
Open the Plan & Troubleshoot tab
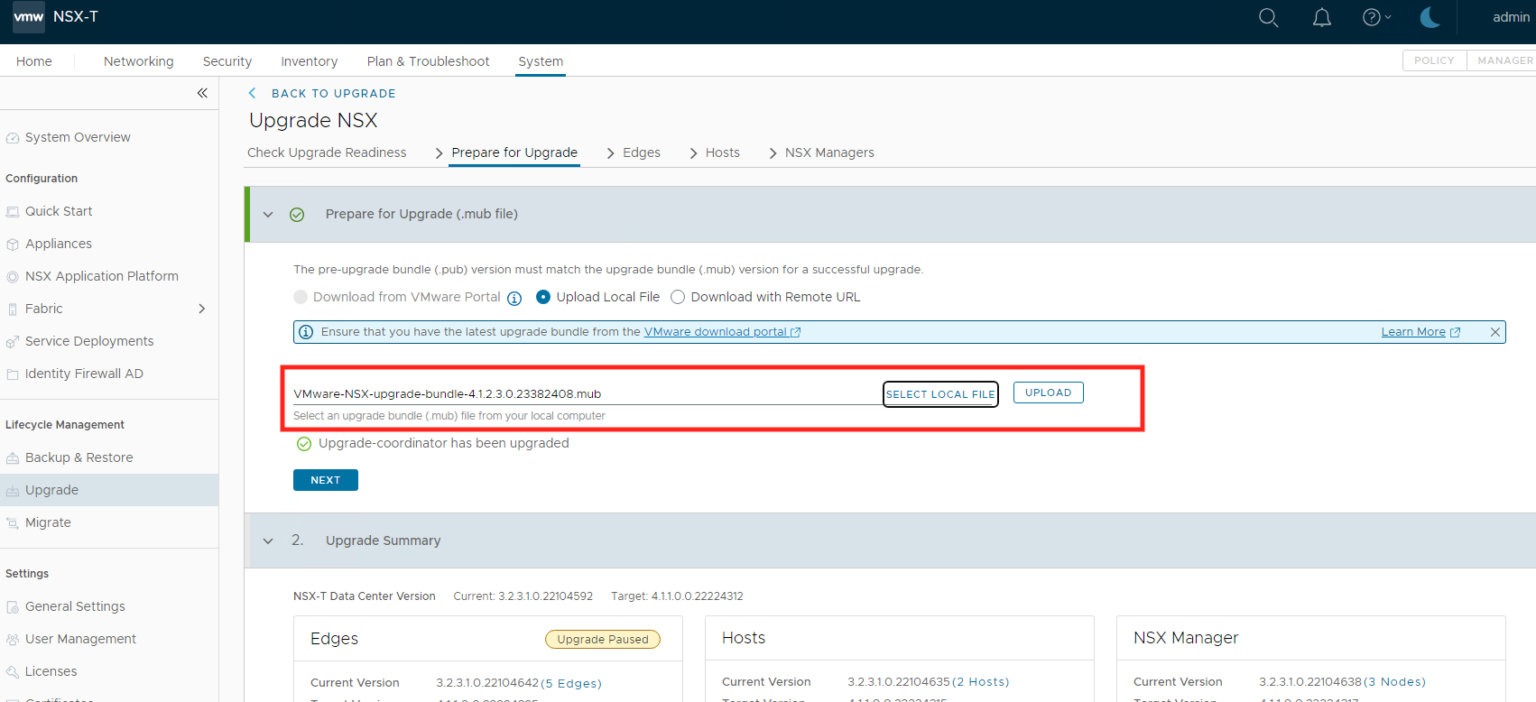click(428, 61)
